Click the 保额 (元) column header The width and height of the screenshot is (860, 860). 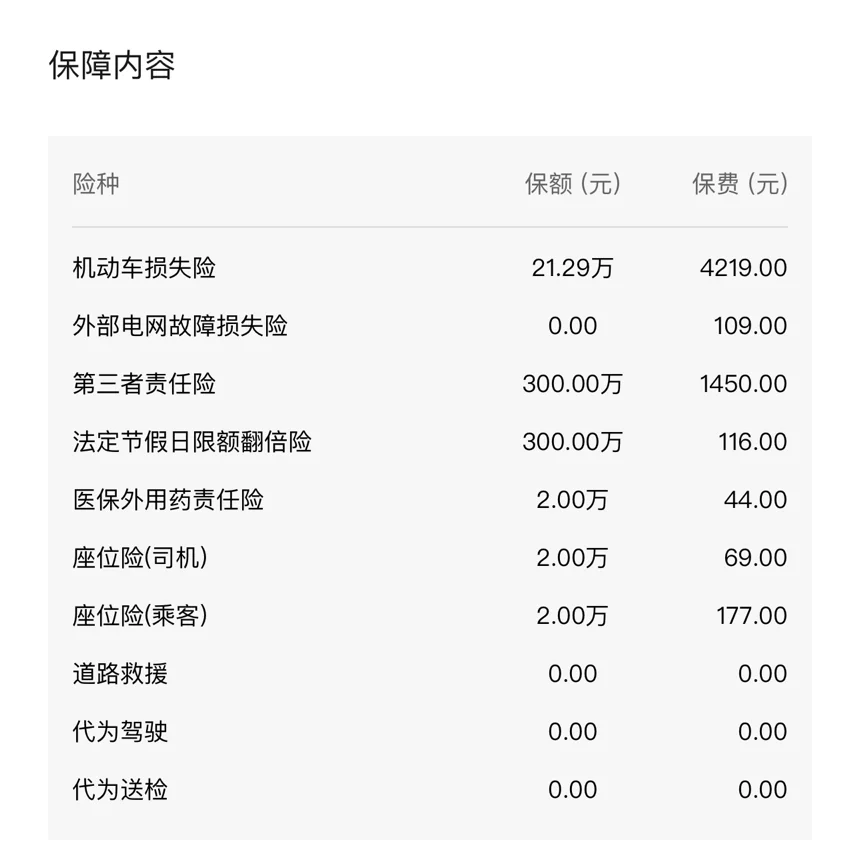(573, 184)
